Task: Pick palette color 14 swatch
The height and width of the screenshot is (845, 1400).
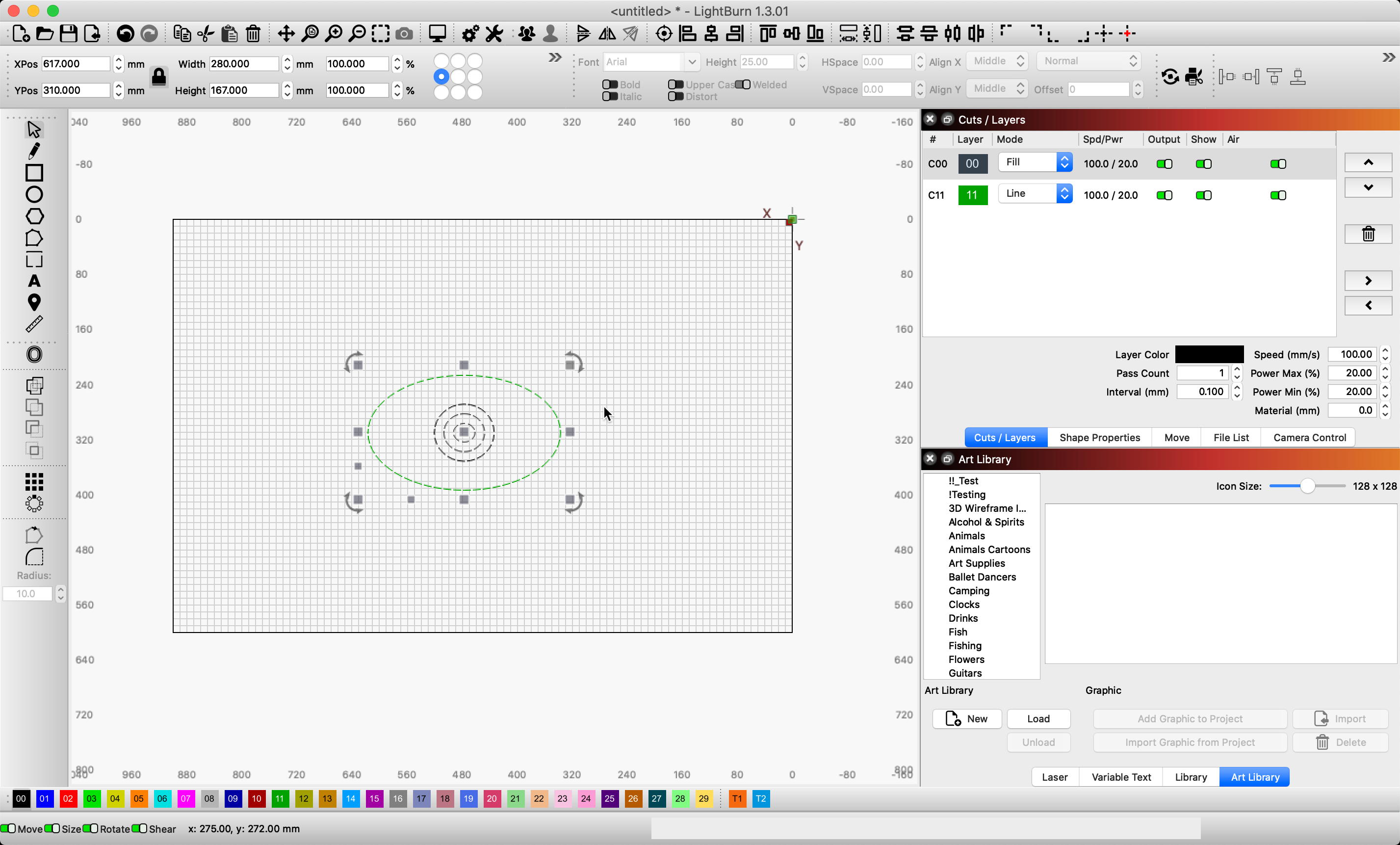Action: [351, 798]
